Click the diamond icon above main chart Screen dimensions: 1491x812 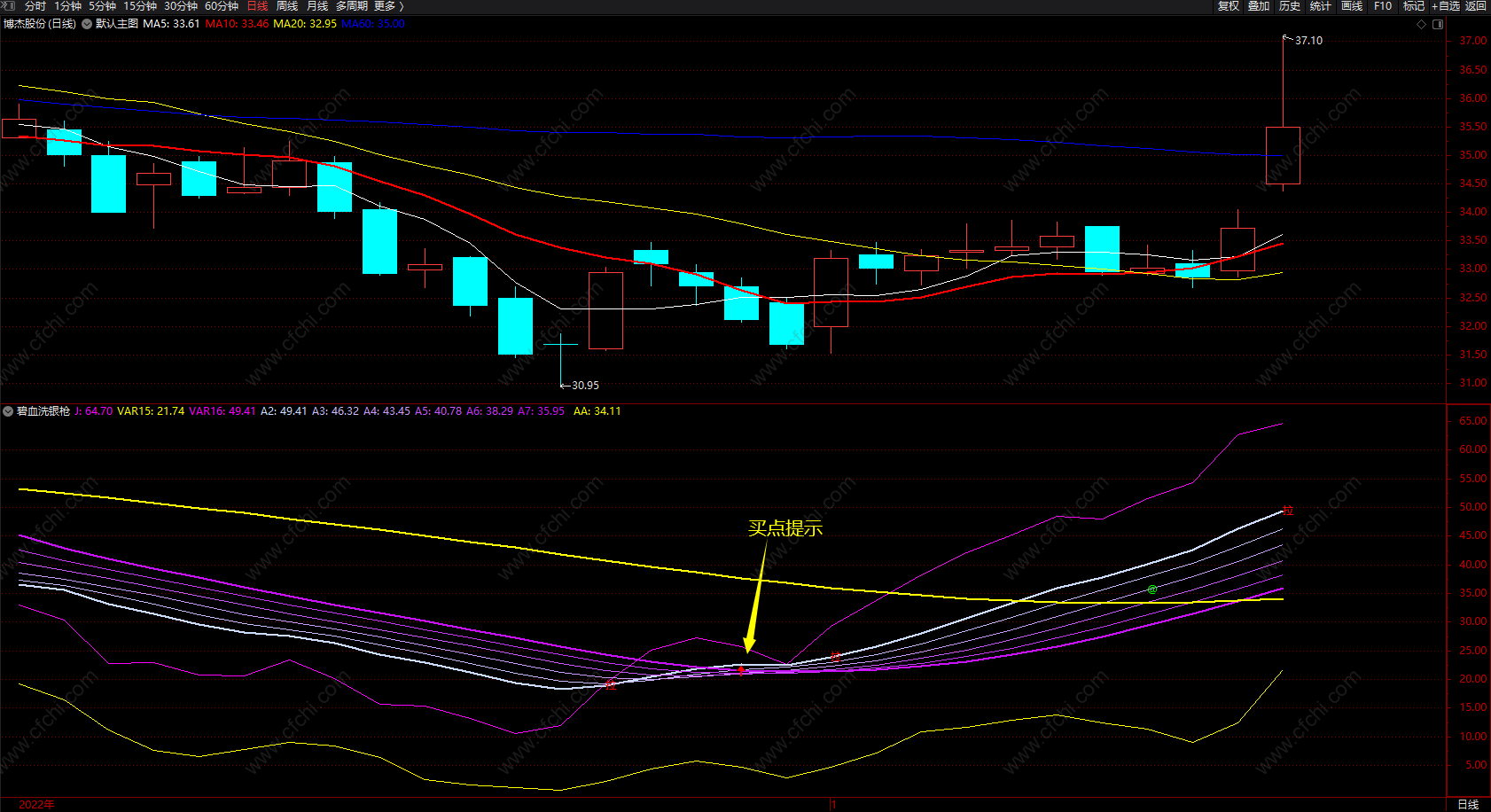click(1421, 25)
